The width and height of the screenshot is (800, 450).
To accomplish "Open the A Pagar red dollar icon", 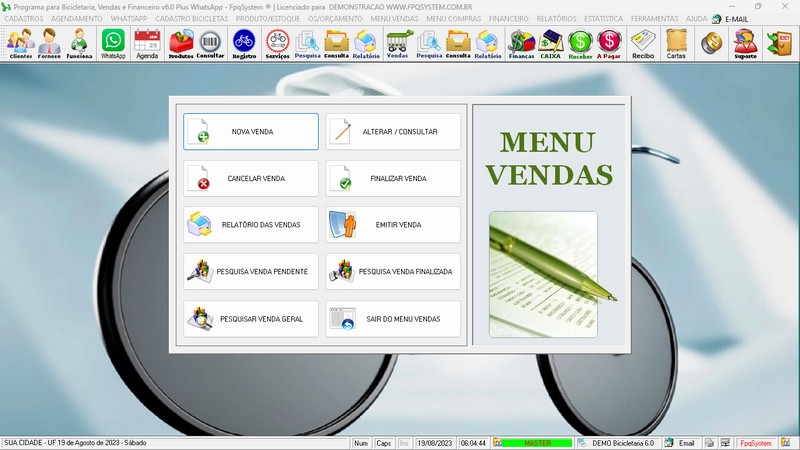I will [609, 44].
